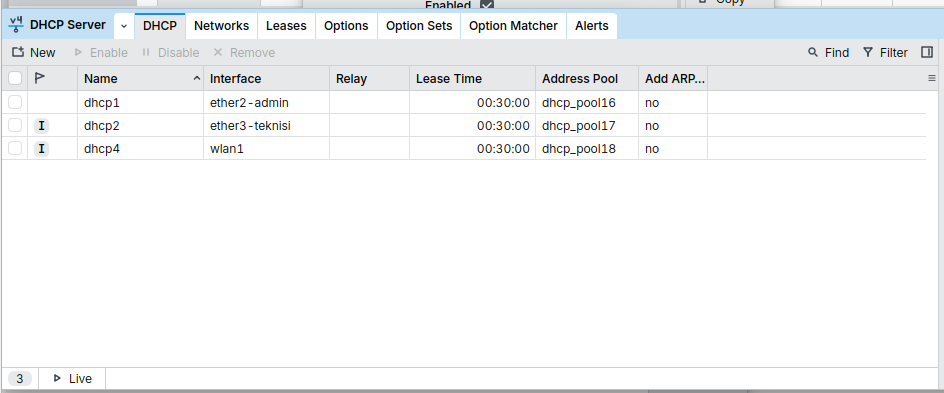Image resolution: width=944 pixels, height=393 pixels.
Task: Go to the Option Sets tab
Action: [x=419, y=26]
